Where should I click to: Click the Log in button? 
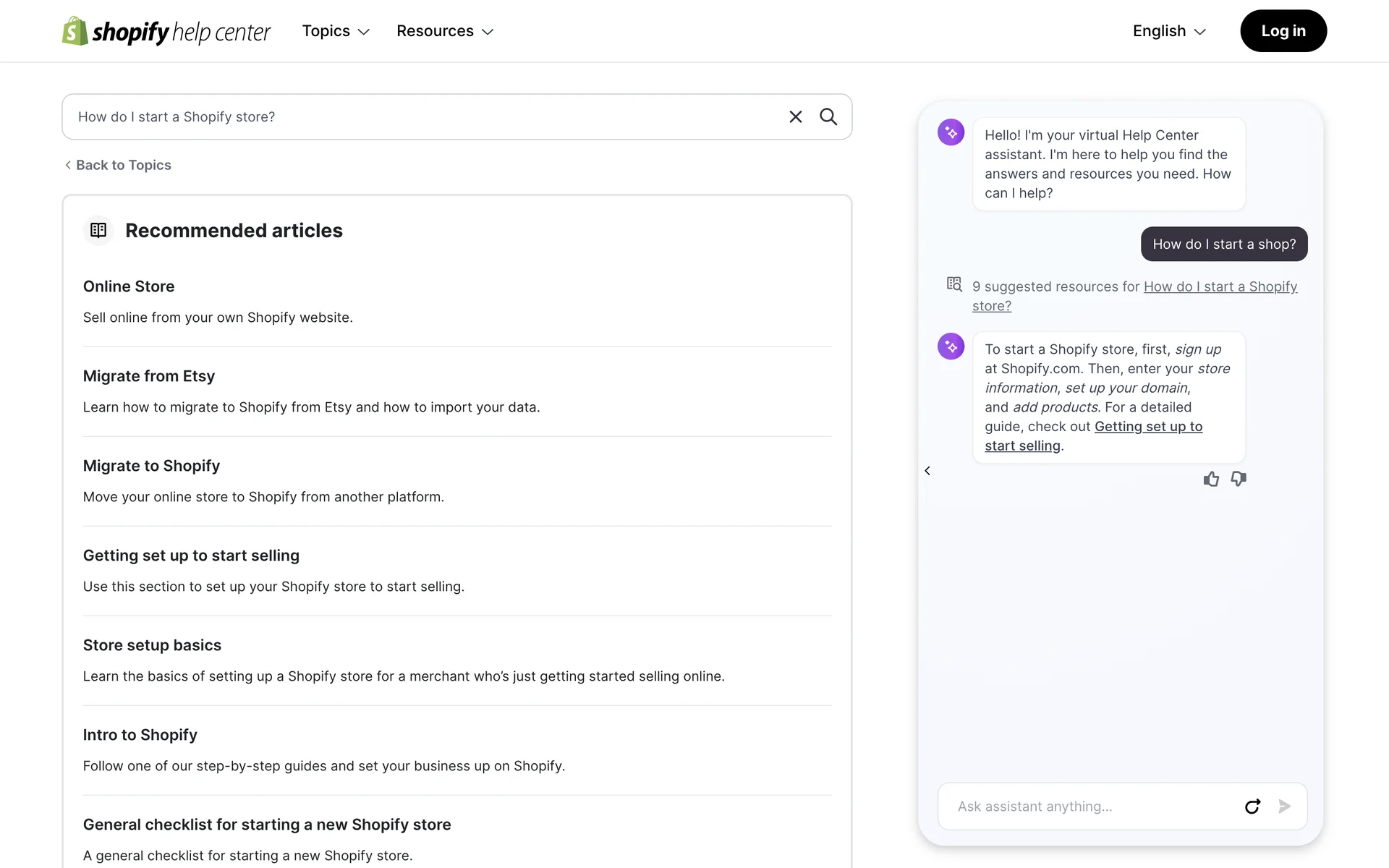(1283, 31)
